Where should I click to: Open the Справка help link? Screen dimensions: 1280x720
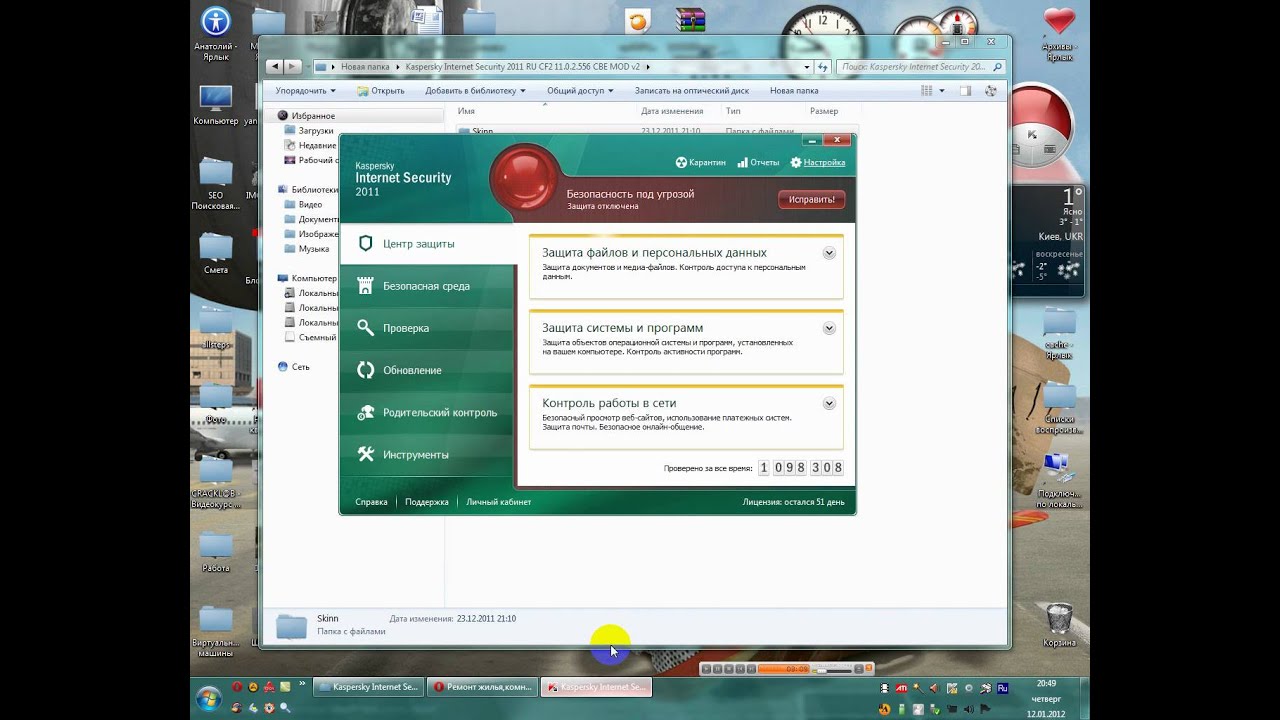click(x=371, y=502)
